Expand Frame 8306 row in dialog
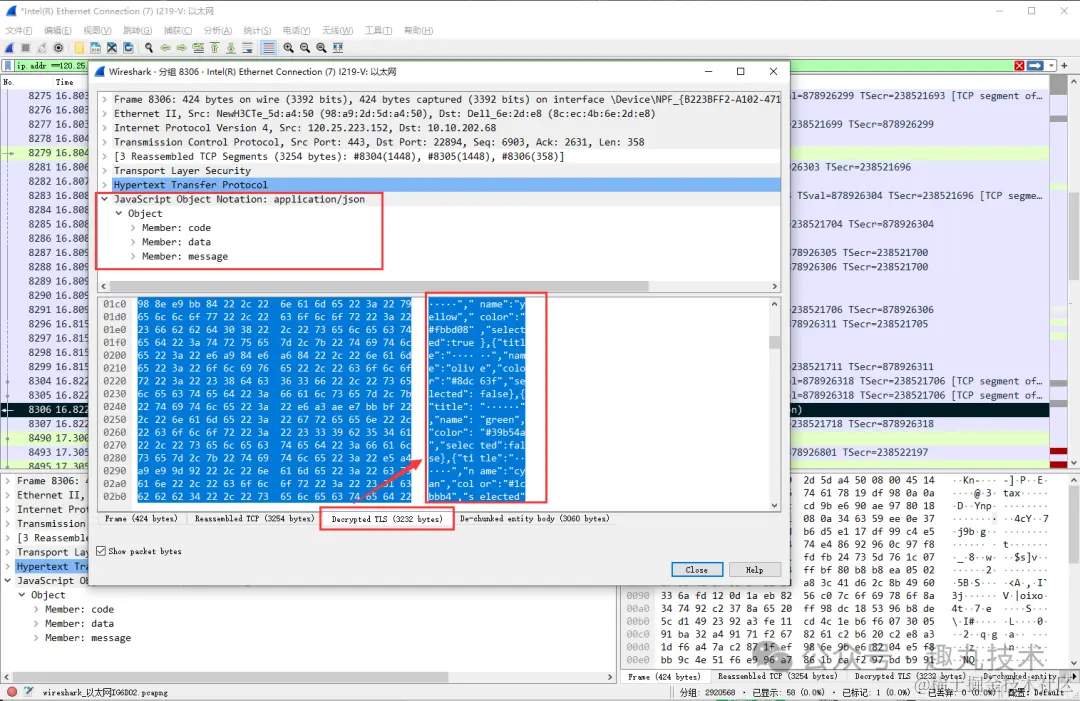 (x=105, y=99)
